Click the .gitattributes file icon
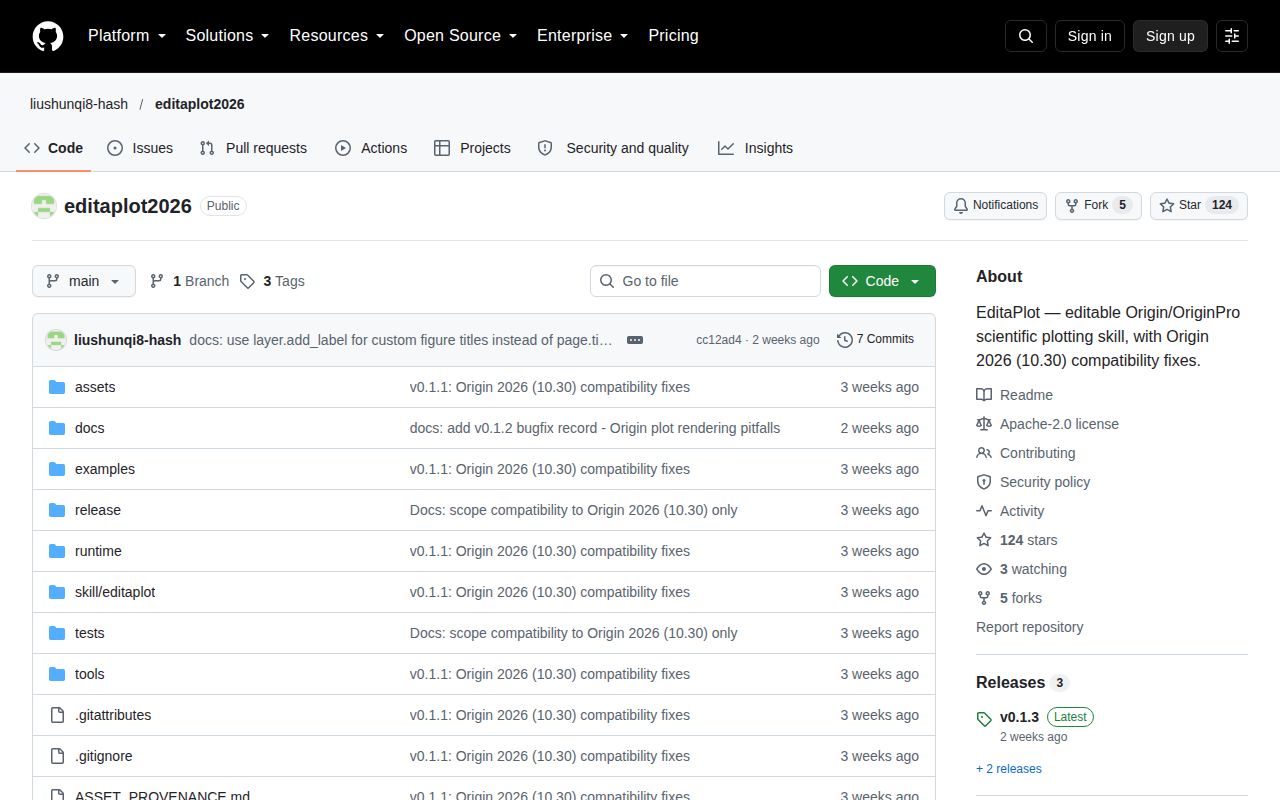 point(57,715)
